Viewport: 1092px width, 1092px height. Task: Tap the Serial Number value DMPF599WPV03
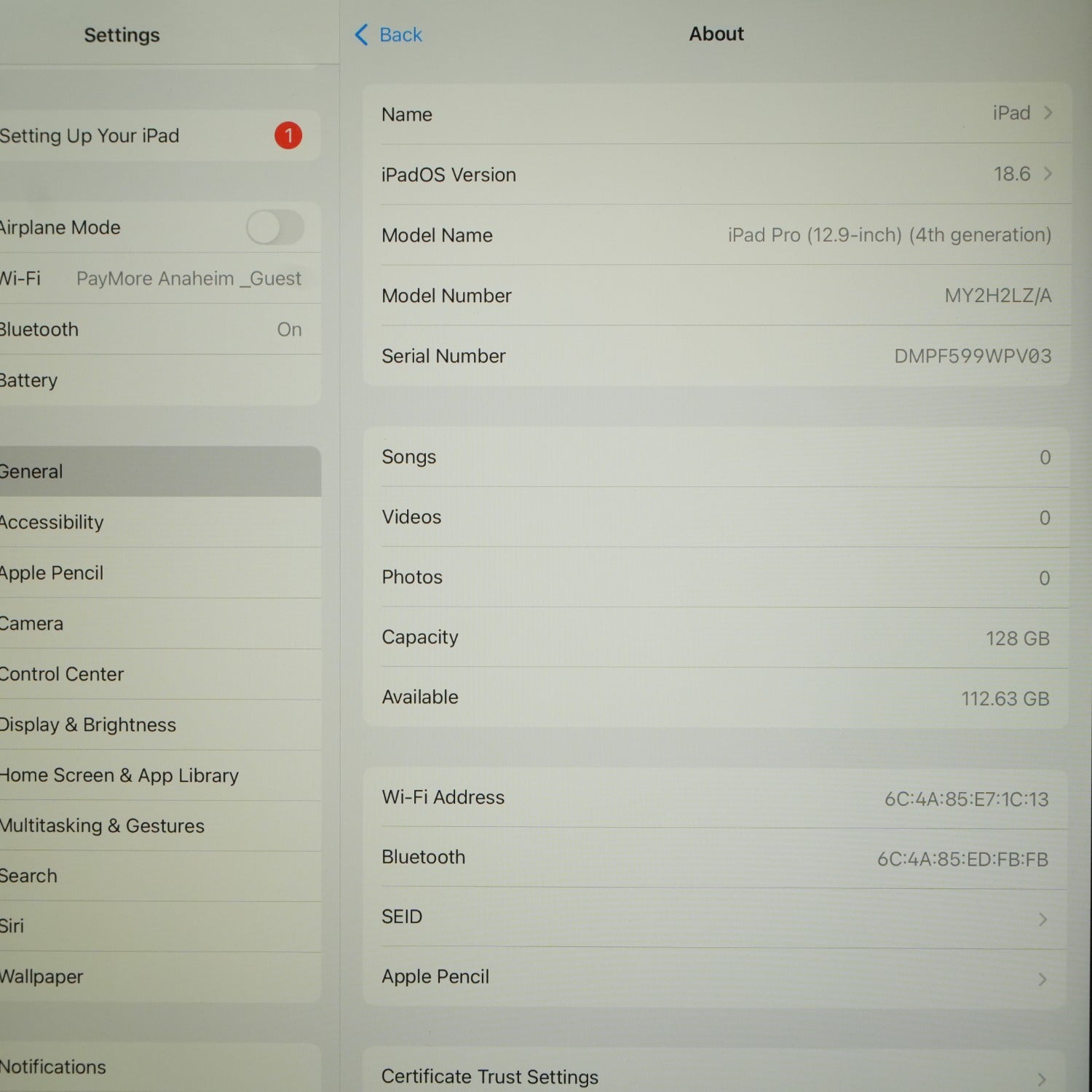tap(973, 356)
